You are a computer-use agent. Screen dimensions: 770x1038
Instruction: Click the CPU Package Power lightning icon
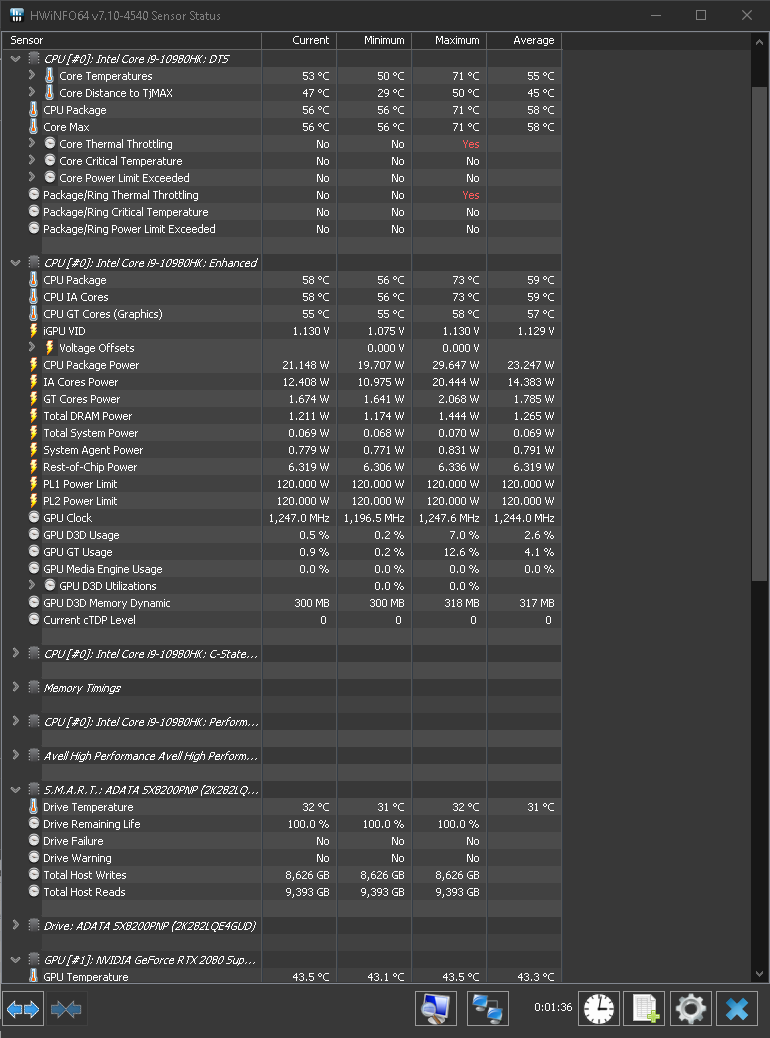(34, 365)
